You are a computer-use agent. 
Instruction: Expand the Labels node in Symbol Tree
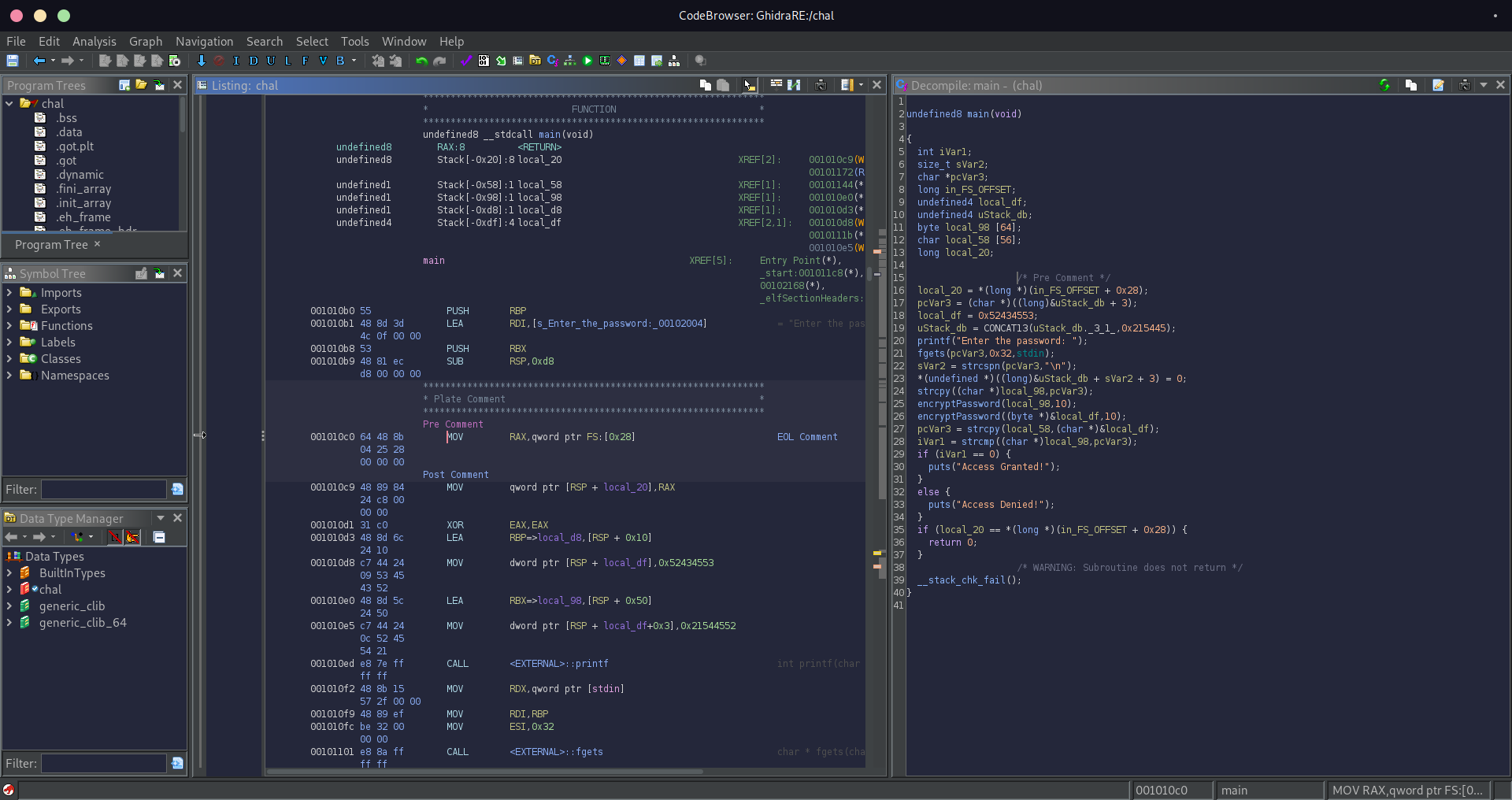(9, 343)
